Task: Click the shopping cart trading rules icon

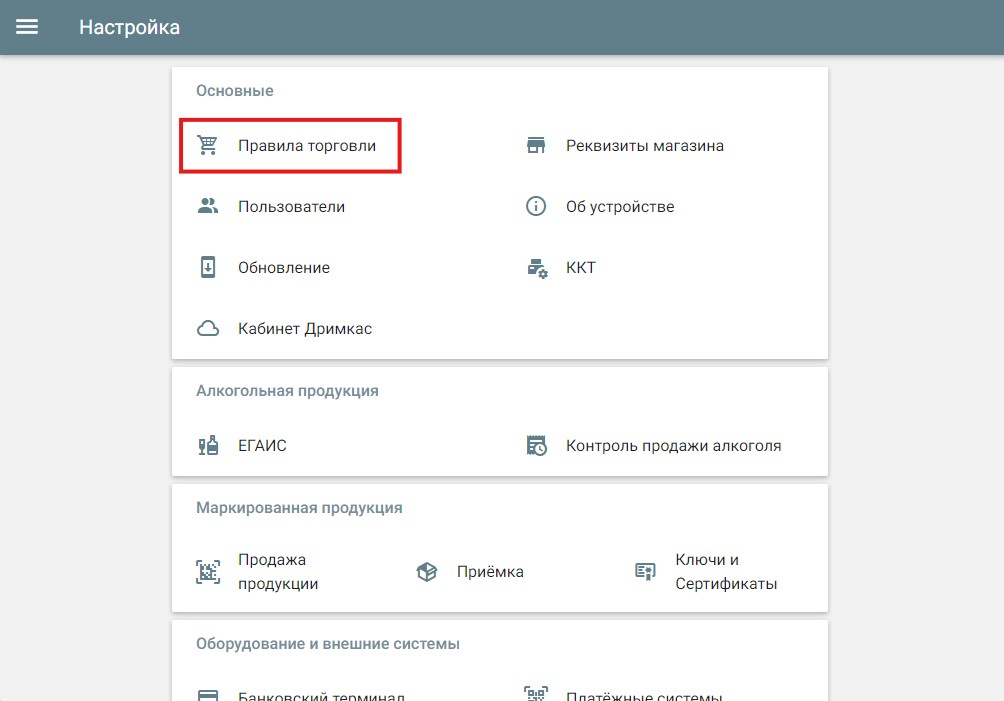Action: (208, 146)
